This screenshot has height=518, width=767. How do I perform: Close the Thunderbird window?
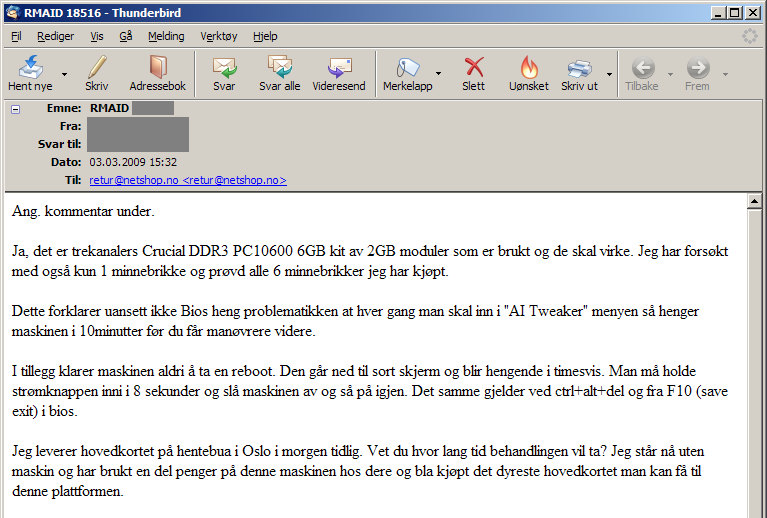752,13
